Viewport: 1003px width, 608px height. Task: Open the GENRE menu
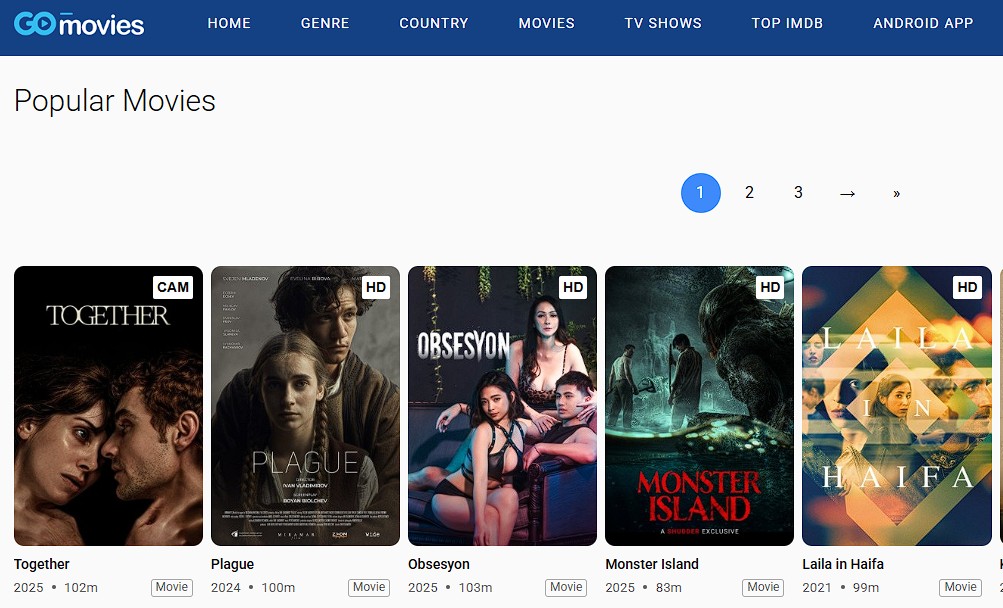click(x=325, y=23)
